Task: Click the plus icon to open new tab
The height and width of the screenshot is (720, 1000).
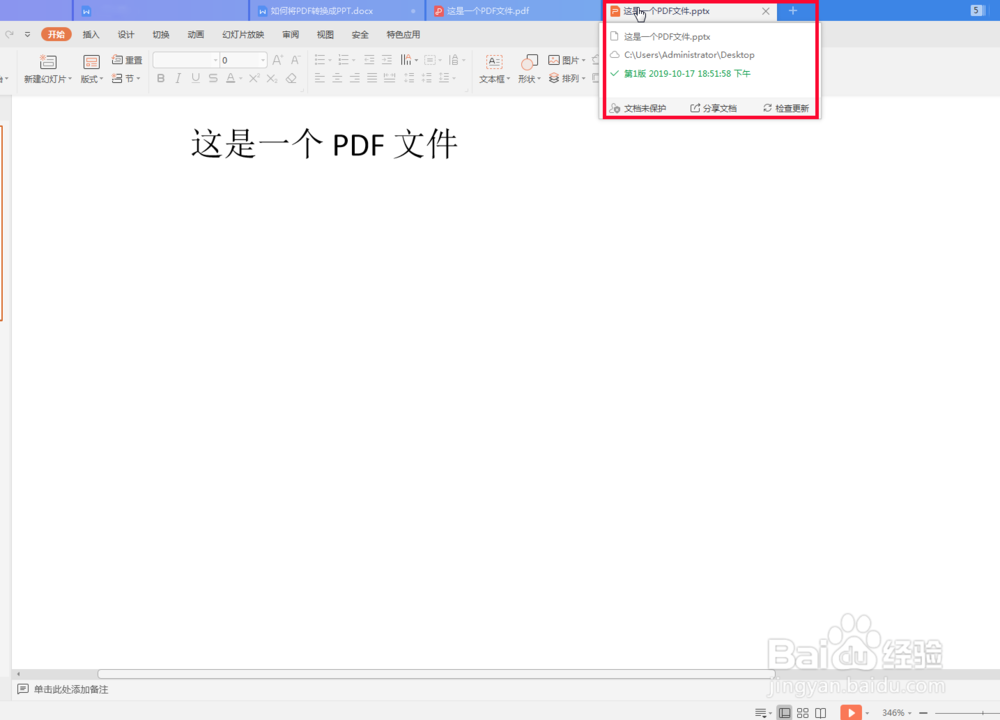Action: pyautogui.click(x=793, y=11)
